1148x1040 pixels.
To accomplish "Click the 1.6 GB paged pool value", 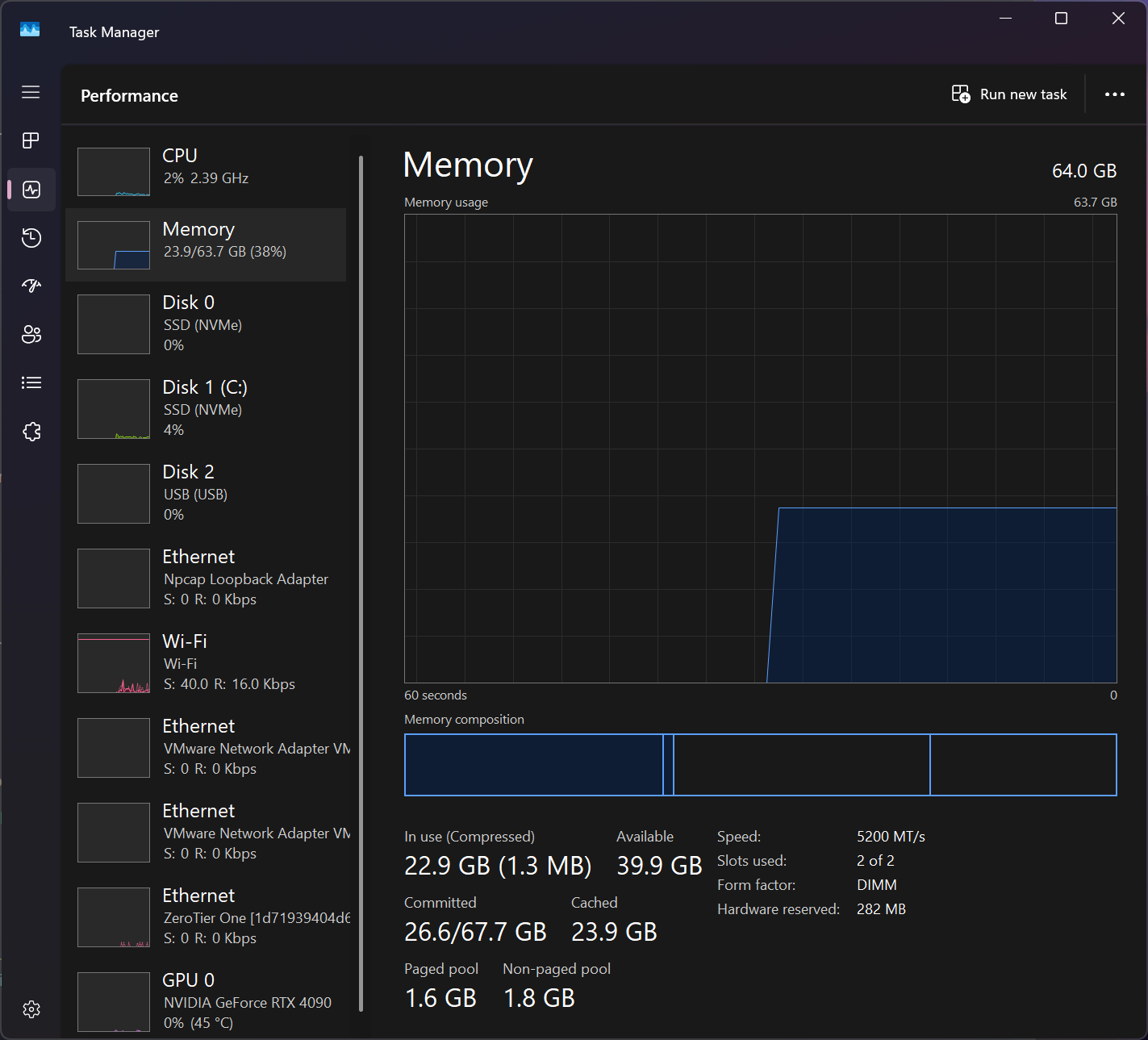I will [x=440, y=998].
